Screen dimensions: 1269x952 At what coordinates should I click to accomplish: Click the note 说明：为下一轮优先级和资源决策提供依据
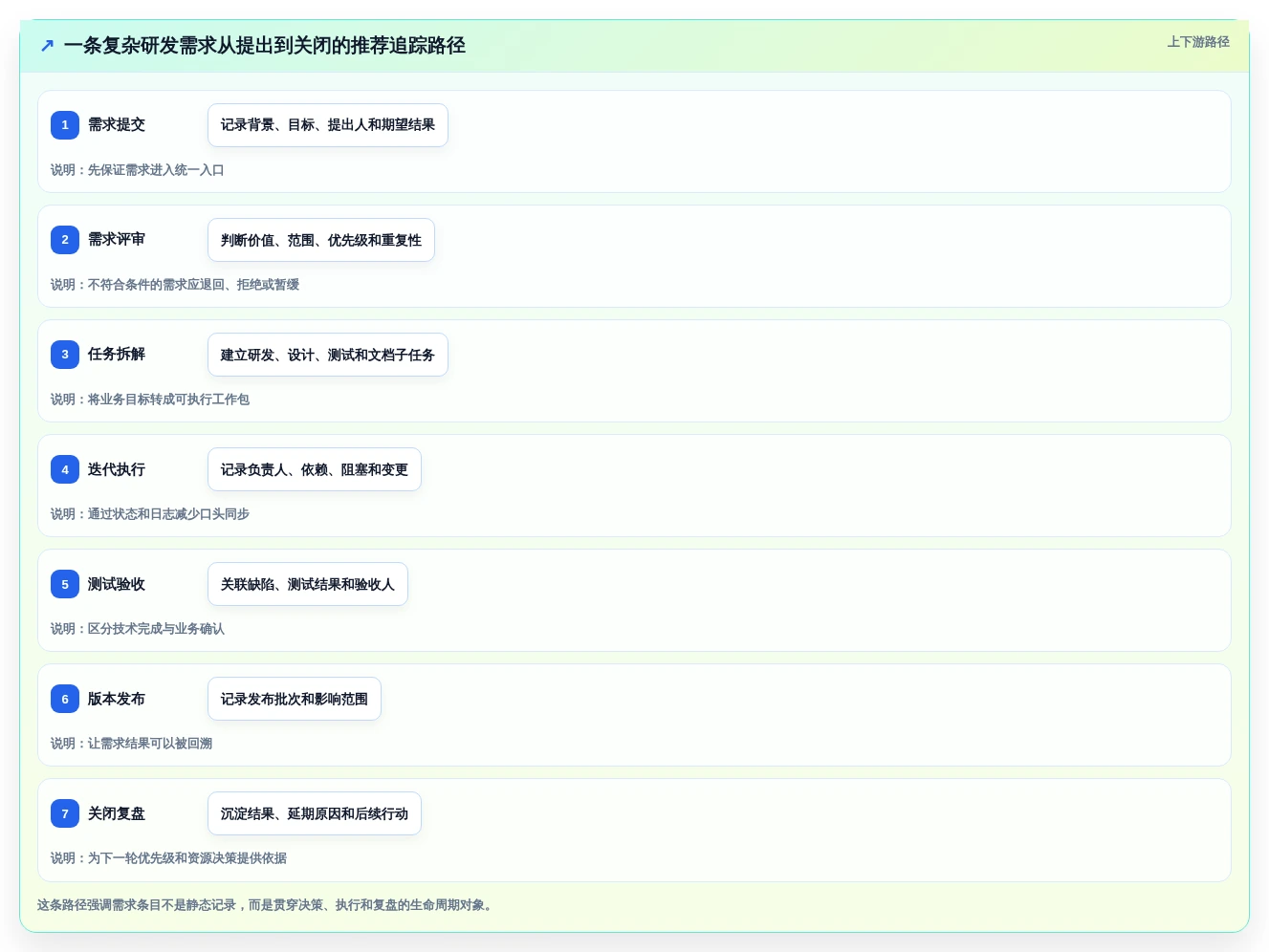[x=168, y=858]
